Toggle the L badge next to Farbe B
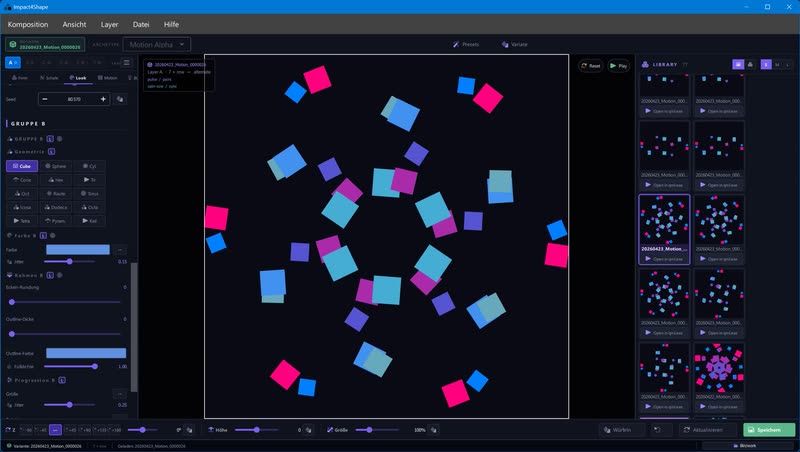 point(43,235)
